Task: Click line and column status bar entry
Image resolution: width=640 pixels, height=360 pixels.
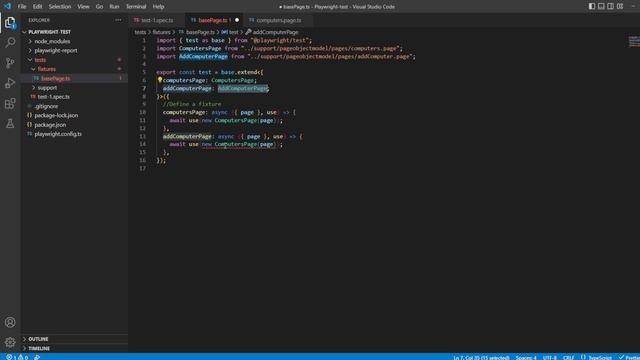Action: (481, 358)
